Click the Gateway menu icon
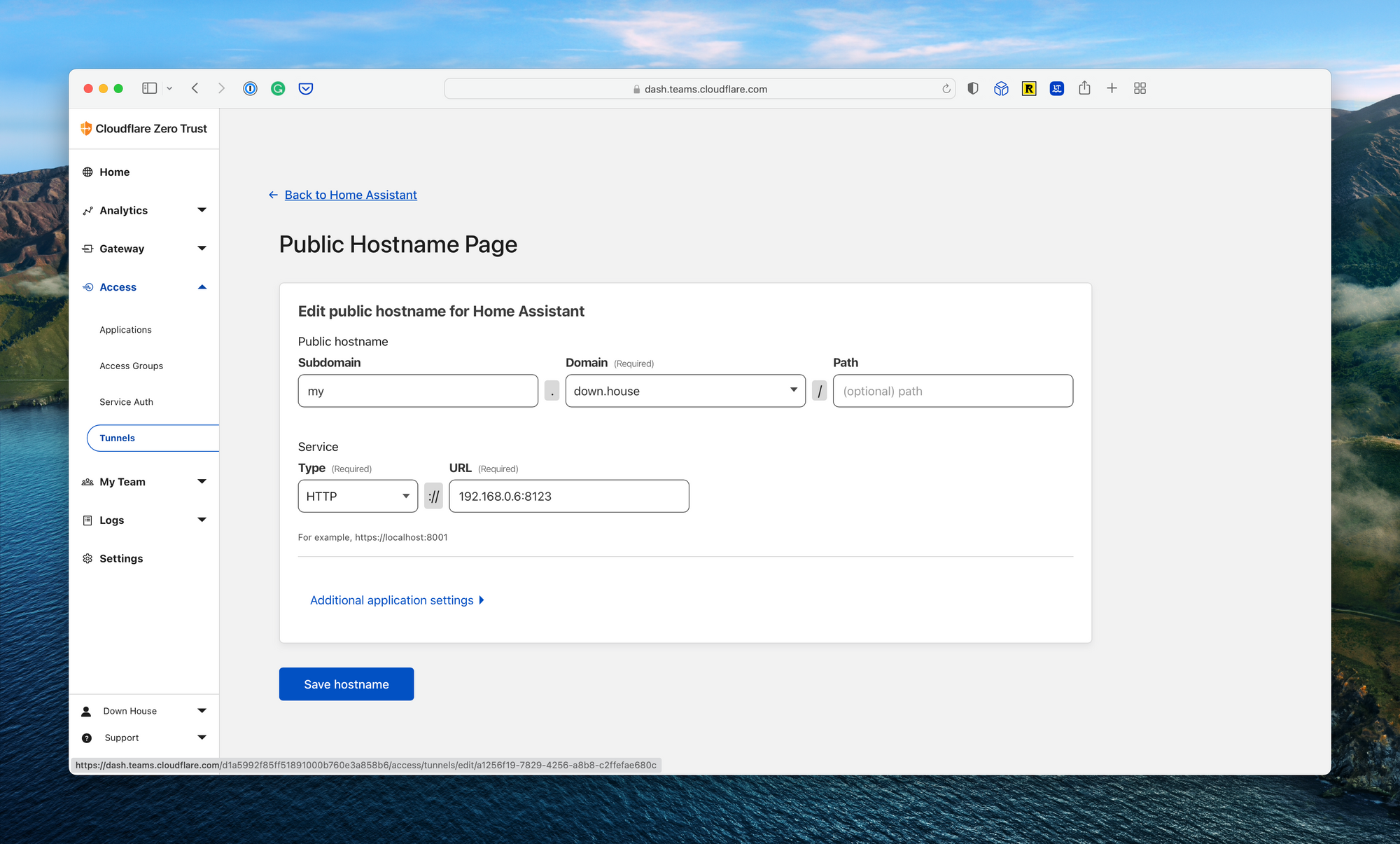 (87, 249)
